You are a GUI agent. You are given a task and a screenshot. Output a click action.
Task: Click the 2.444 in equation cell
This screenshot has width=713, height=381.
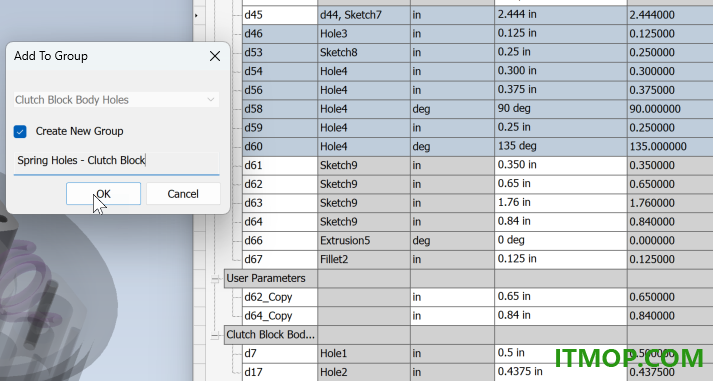click(x=561, y=15)
